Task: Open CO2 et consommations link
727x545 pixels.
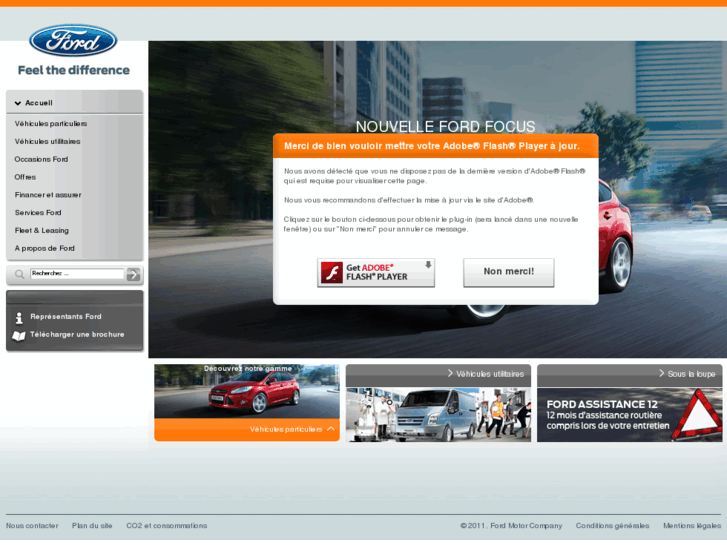Action: point(166,526)
